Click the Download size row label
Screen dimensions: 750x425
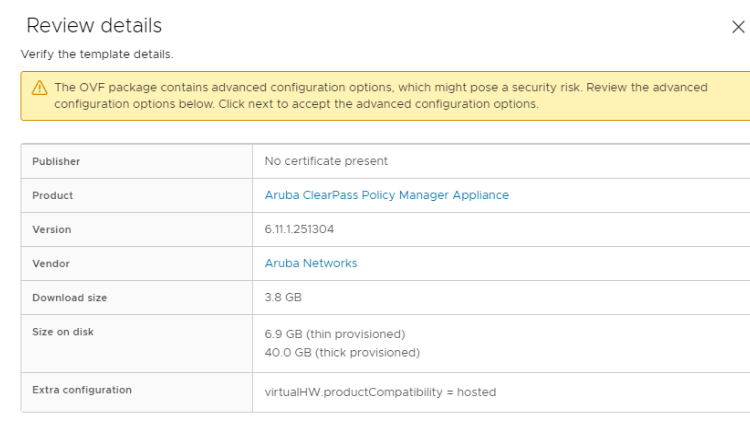point(69,297)
